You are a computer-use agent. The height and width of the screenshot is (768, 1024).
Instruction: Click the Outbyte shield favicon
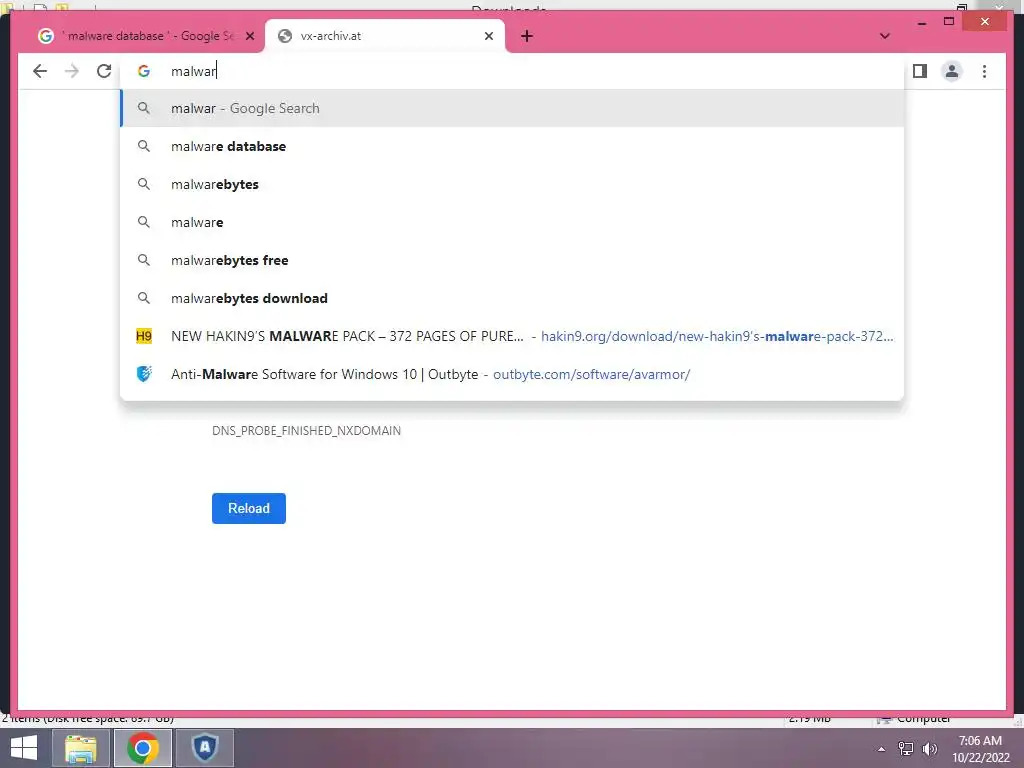pos(144,374)
